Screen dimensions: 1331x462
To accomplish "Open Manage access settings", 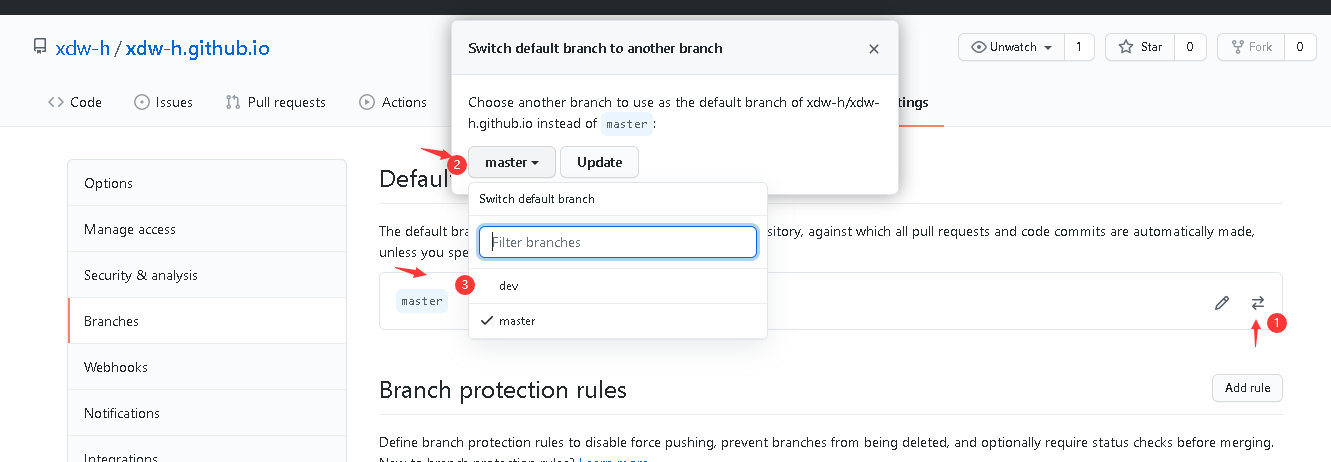I will click(130, 229).
